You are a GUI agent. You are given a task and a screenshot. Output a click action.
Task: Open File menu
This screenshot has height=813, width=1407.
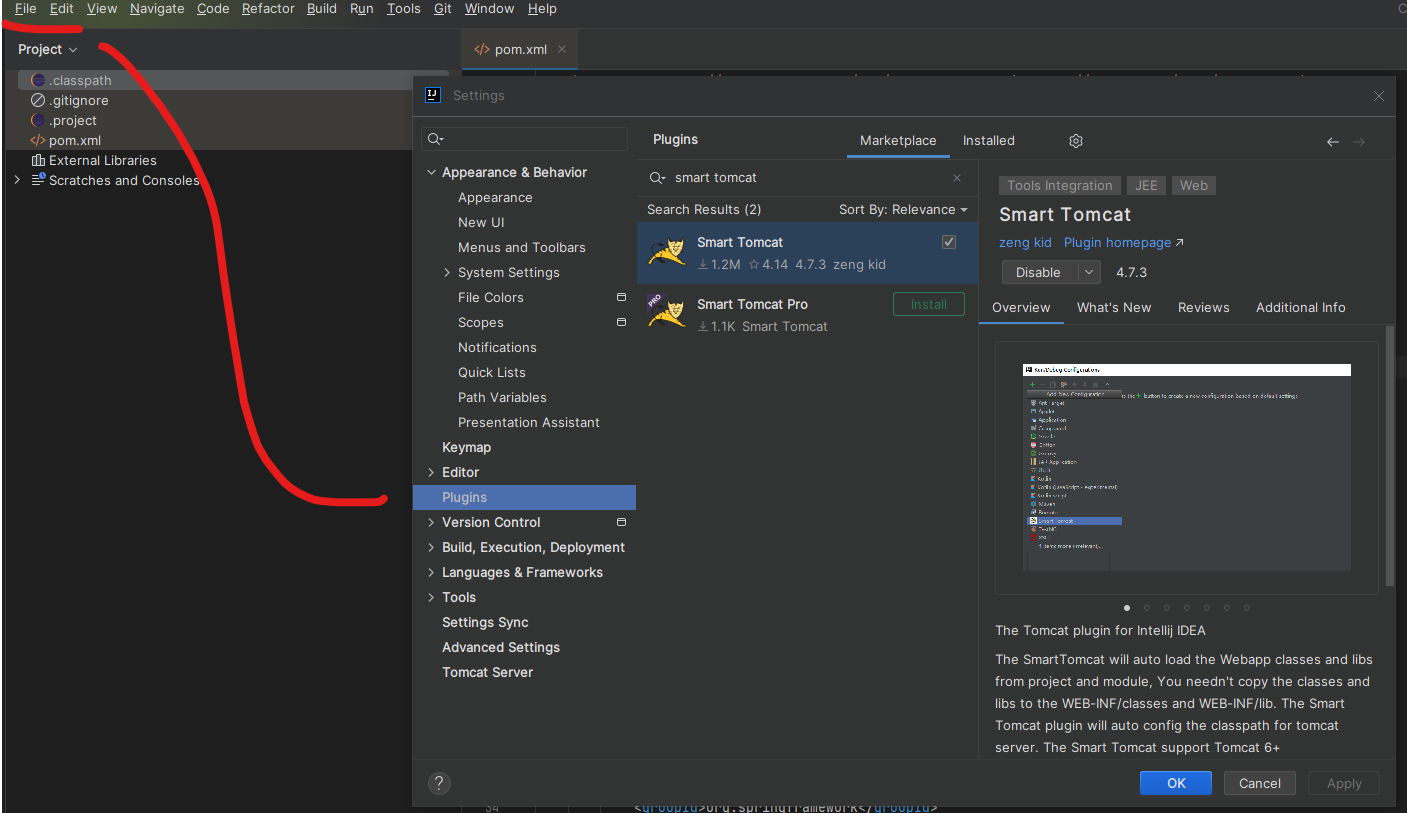click(25, 9)
